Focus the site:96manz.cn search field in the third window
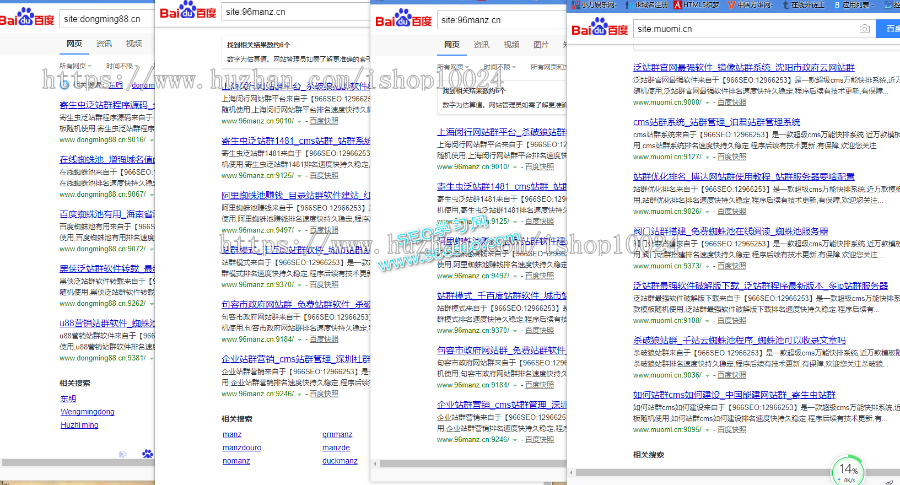This screenshot has height=485, width=900. point(502,20)
